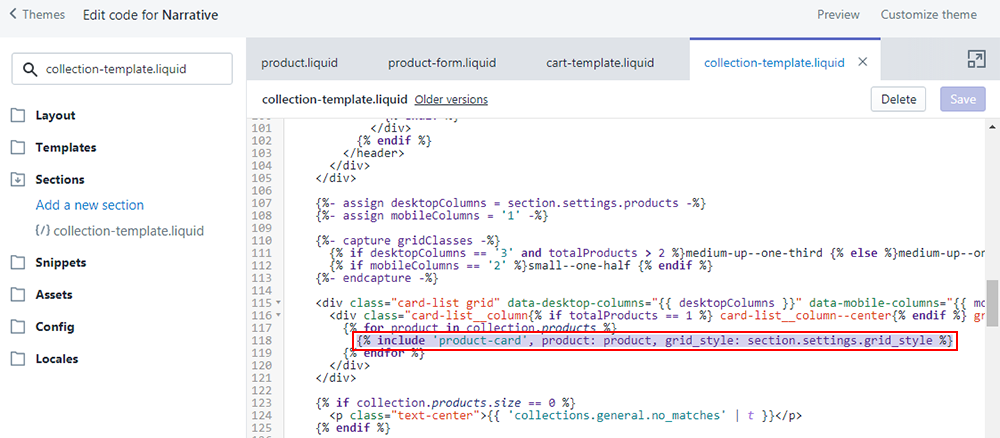Expand the editor to fullscreen
1000x438 pixels.
tap(976, 60)
